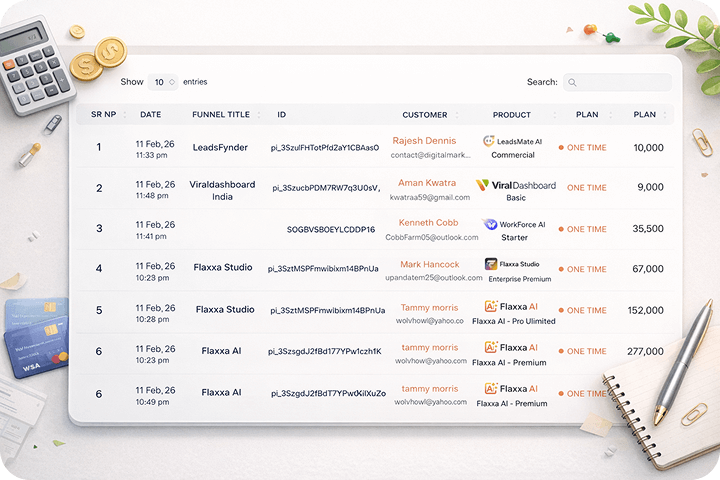The image size is (720, 480).
Task: Click the sort arrows beside the SR NP header
Action: [123, 115]
